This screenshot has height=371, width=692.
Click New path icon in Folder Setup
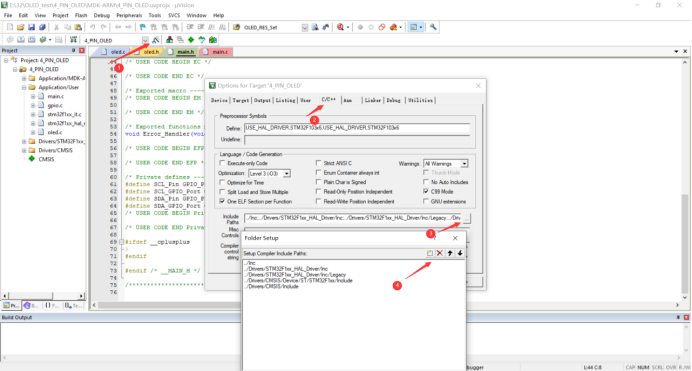tap(430, 253)
